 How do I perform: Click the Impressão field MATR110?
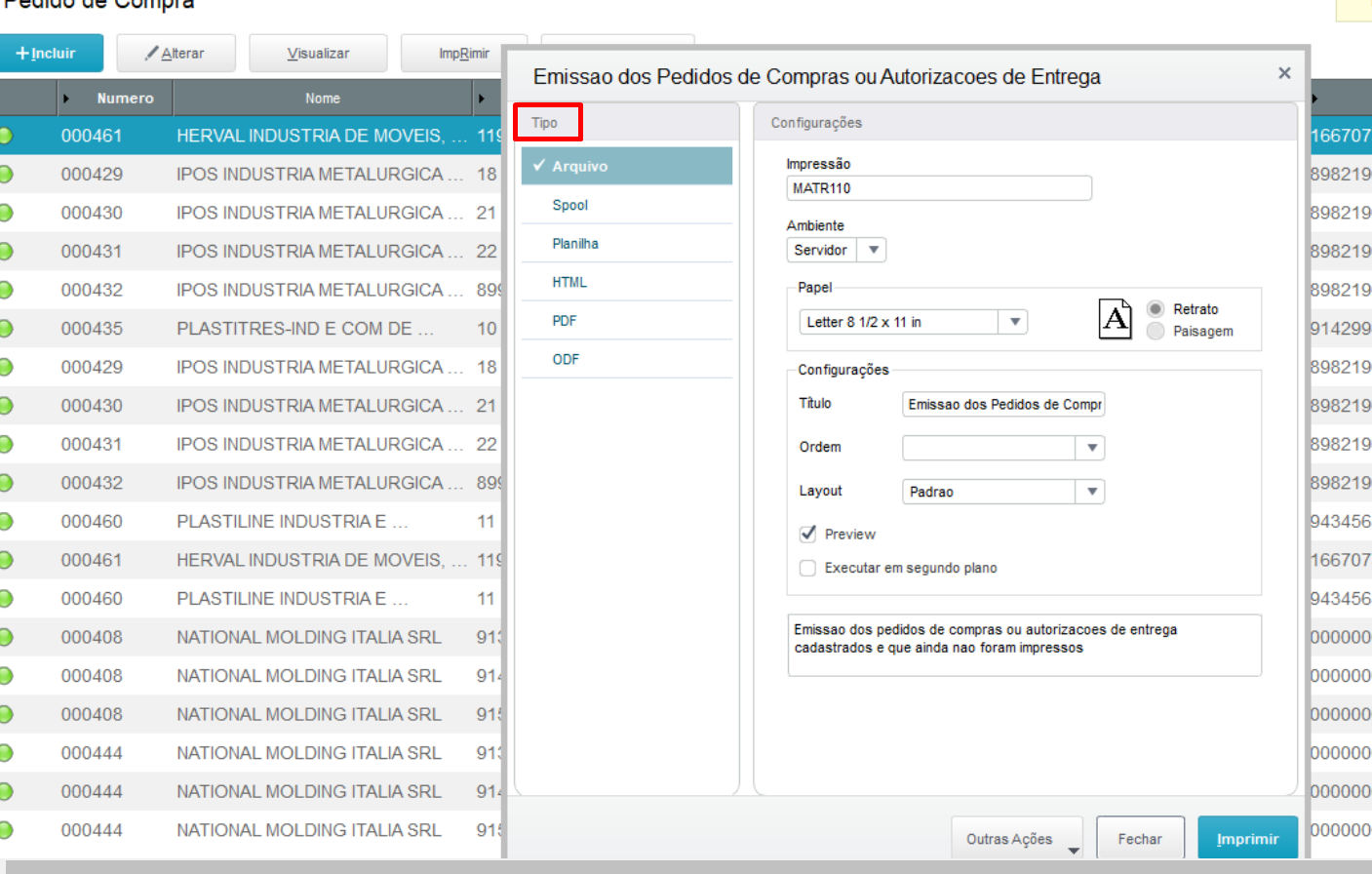point(939,188)
